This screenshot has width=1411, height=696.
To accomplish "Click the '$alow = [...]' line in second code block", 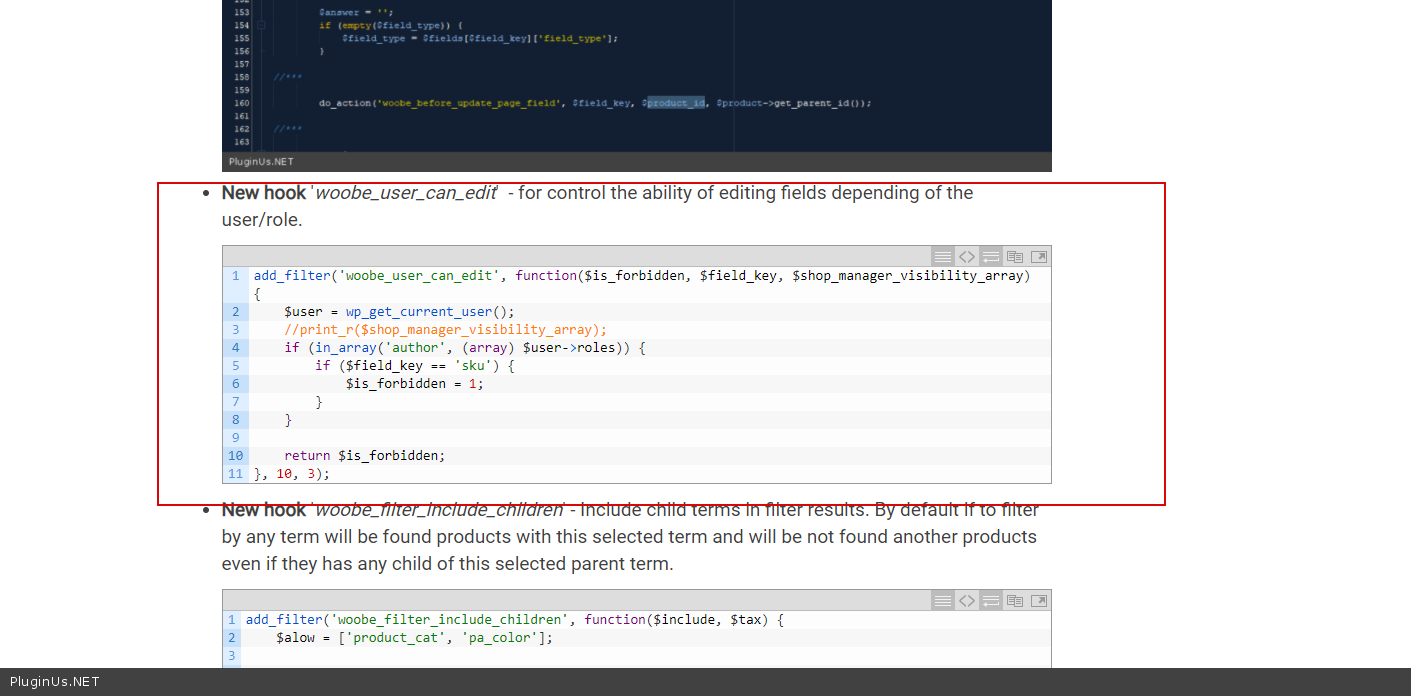I will (414, 638).
